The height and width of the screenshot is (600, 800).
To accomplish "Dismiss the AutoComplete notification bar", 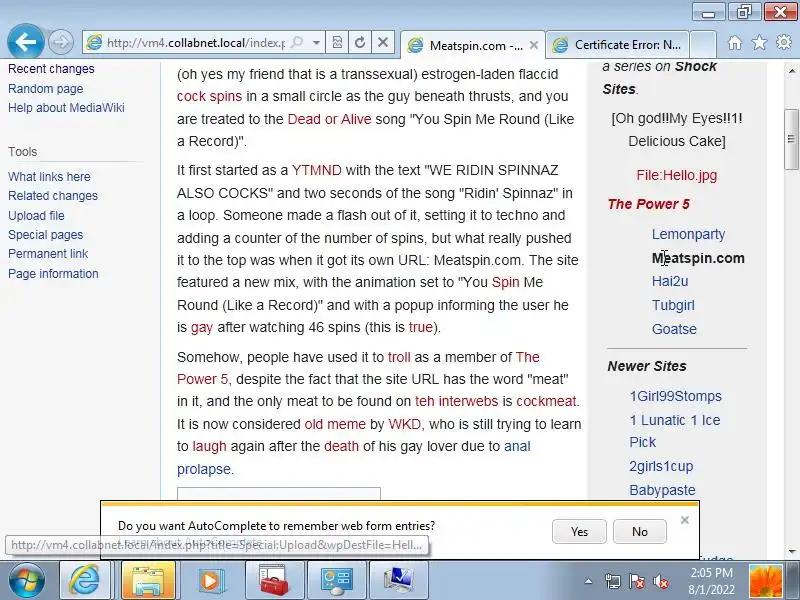I will (685, 520).
